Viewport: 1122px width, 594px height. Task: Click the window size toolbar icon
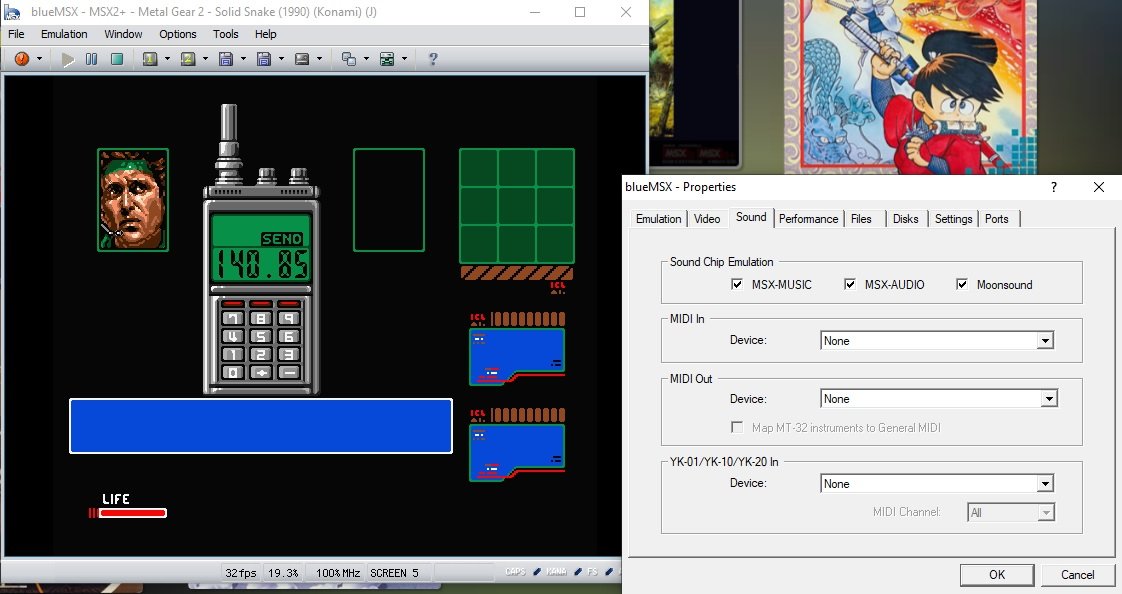348,59
